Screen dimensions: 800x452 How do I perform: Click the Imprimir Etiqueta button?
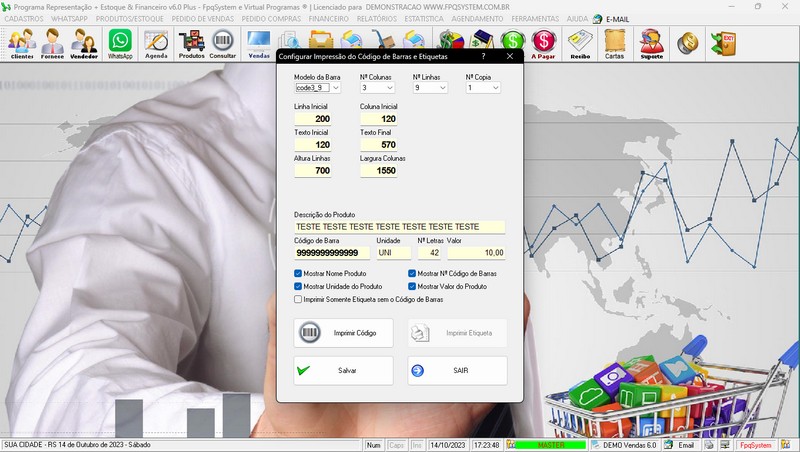coord(457,333)
